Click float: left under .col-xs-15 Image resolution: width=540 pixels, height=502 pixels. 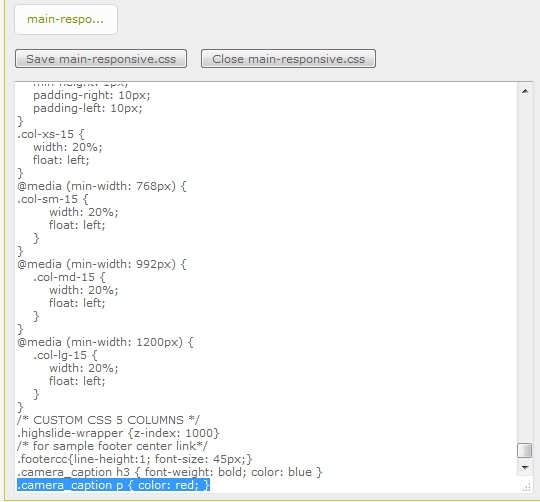tap(61, 160)
